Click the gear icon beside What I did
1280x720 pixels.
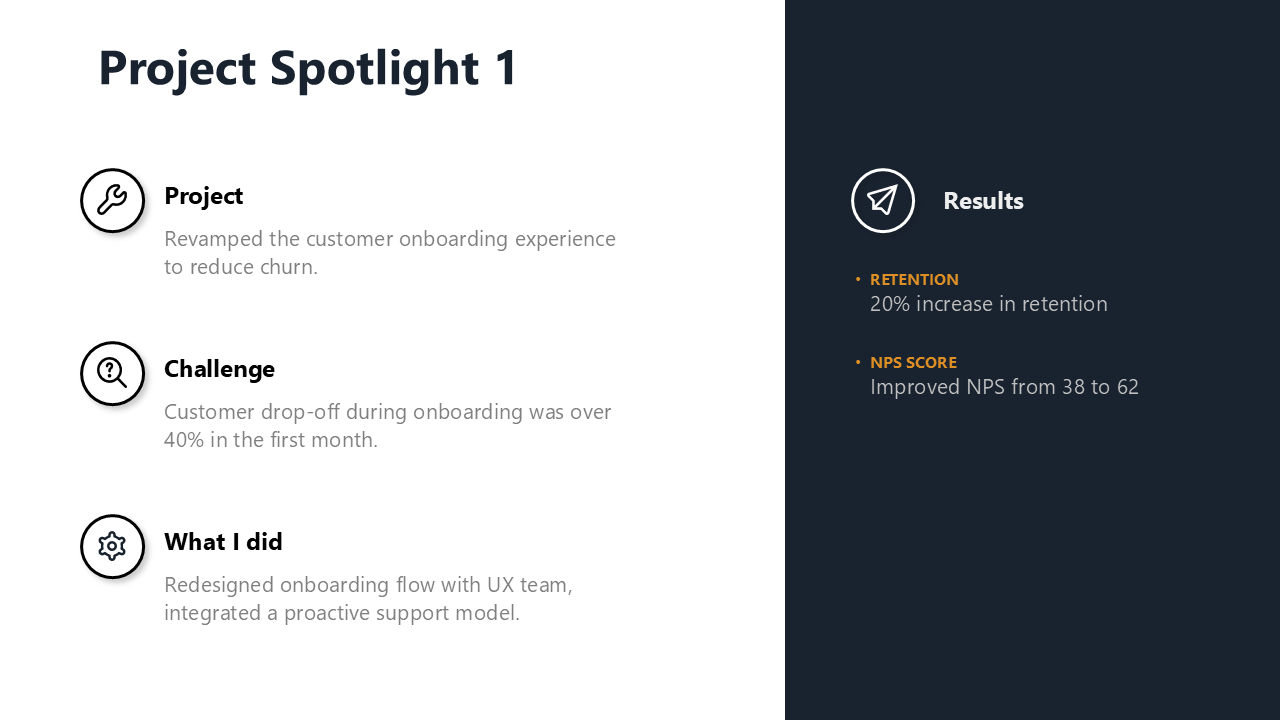(112, 546)
